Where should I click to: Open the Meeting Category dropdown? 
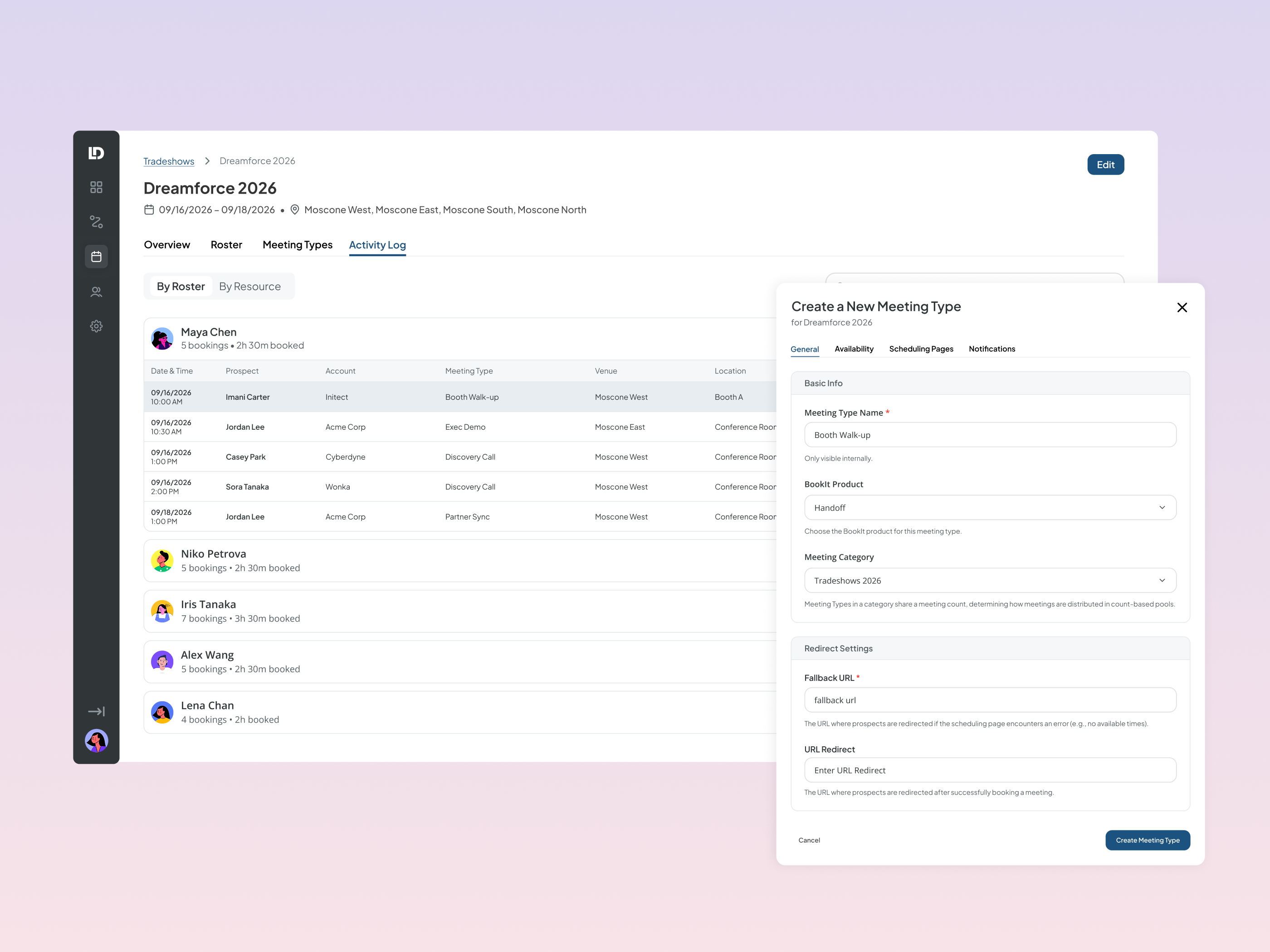point(990,581)
